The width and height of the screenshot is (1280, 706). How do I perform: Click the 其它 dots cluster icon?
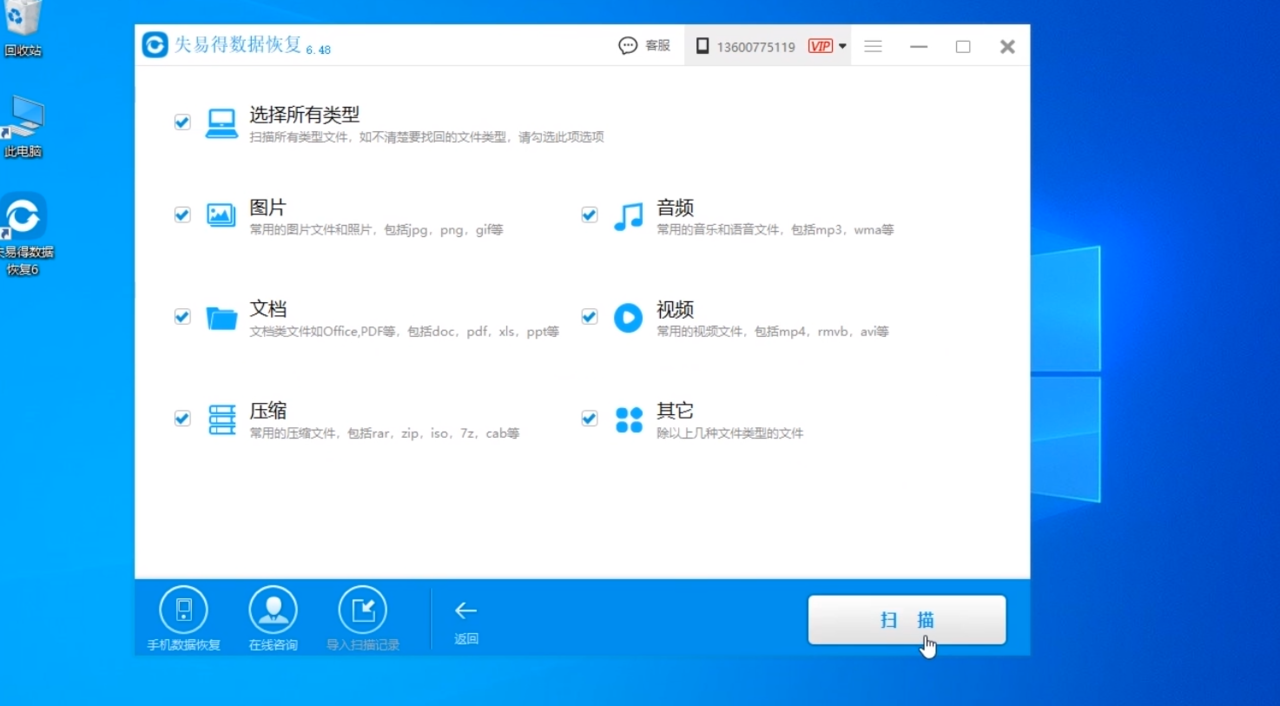pyautogui.click(x=628, y=418)
